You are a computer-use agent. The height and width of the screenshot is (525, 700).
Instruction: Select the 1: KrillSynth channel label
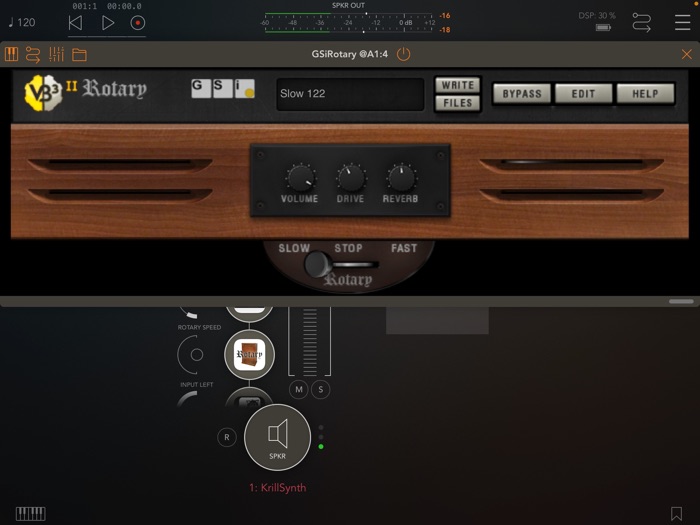click(278, 488)
